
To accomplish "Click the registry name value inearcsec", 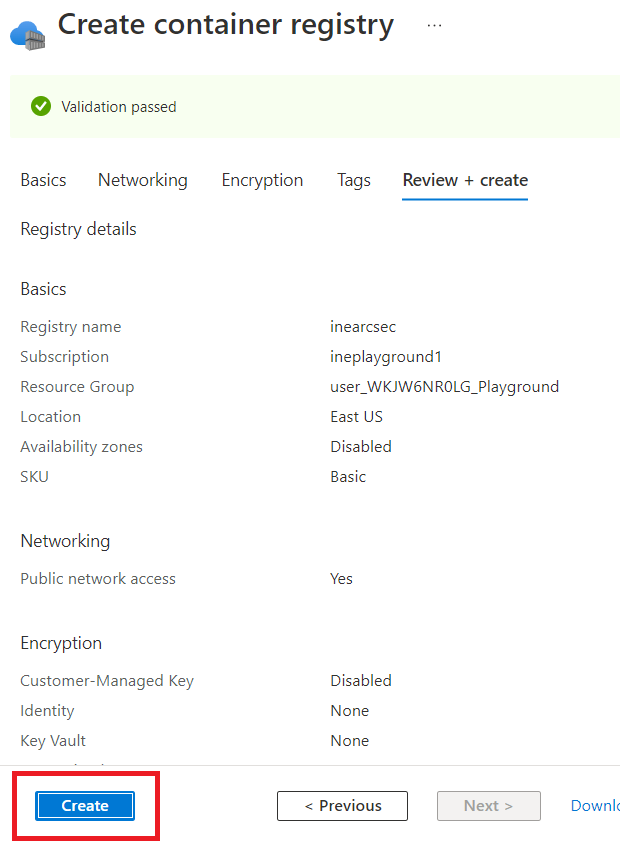I will point(364,327).
